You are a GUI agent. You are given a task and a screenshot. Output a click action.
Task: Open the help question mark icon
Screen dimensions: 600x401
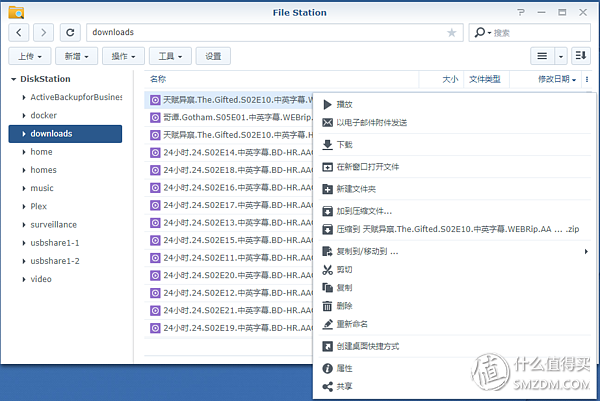[x=521, y=13]
